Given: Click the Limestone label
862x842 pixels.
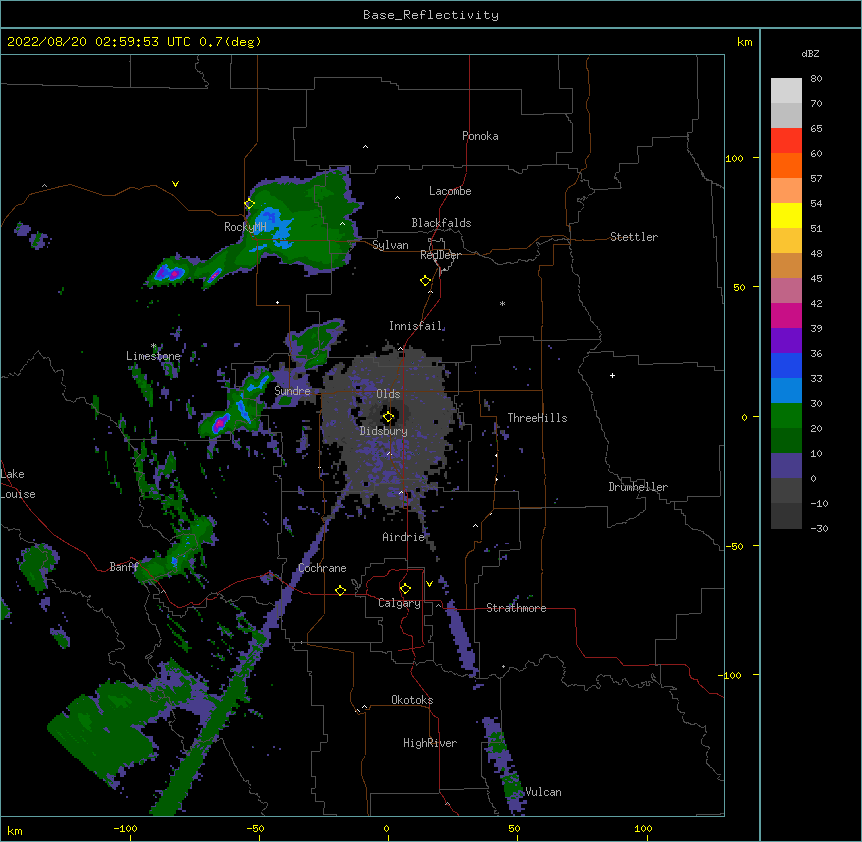Looking at the screenshot, I should (x=153, y=356).
